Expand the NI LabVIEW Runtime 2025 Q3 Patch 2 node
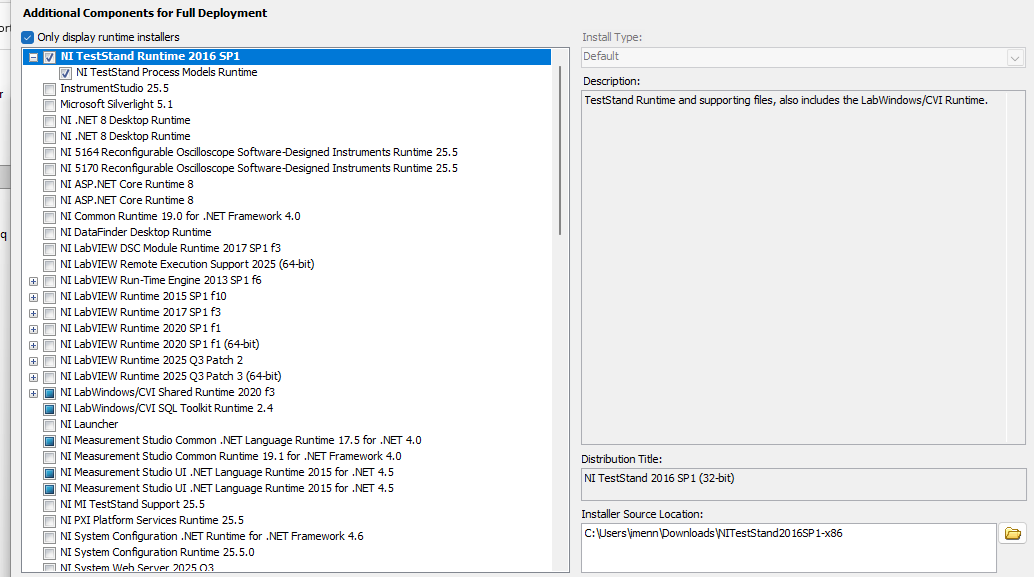 pos(34,361)
